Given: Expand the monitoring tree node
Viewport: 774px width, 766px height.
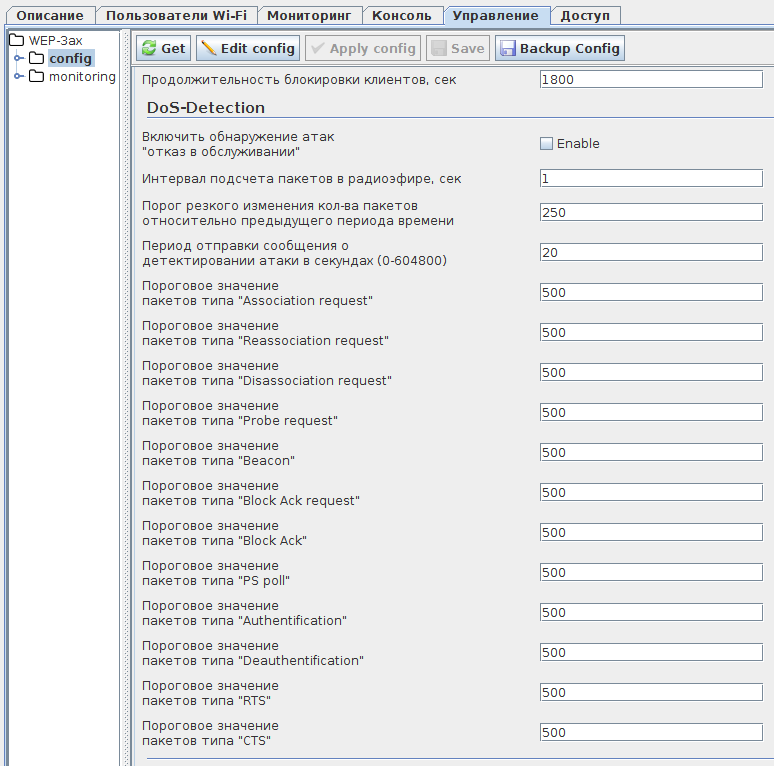Looking at the screenshot, I should [19, 76].
